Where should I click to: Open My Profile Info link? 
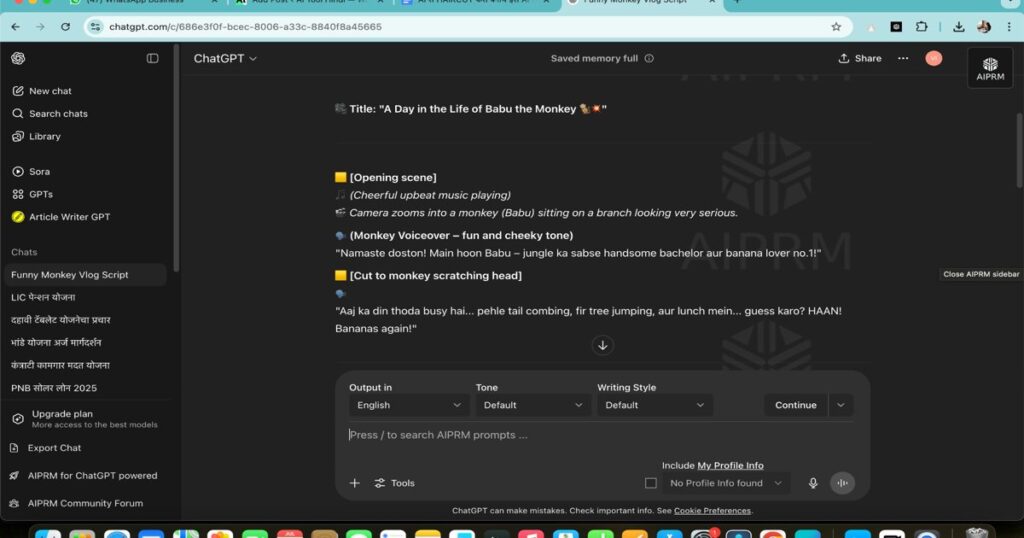[x=730, y=466]
